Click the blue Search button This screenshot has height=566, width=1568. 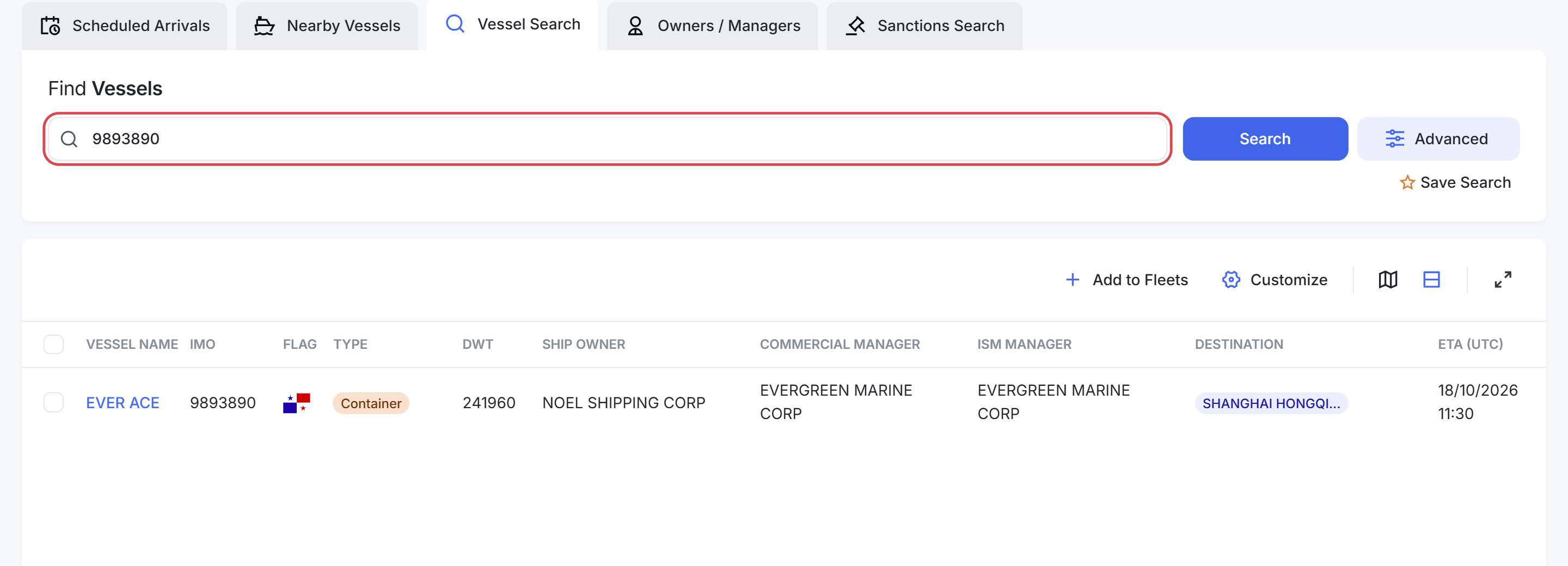[1265, 139]
